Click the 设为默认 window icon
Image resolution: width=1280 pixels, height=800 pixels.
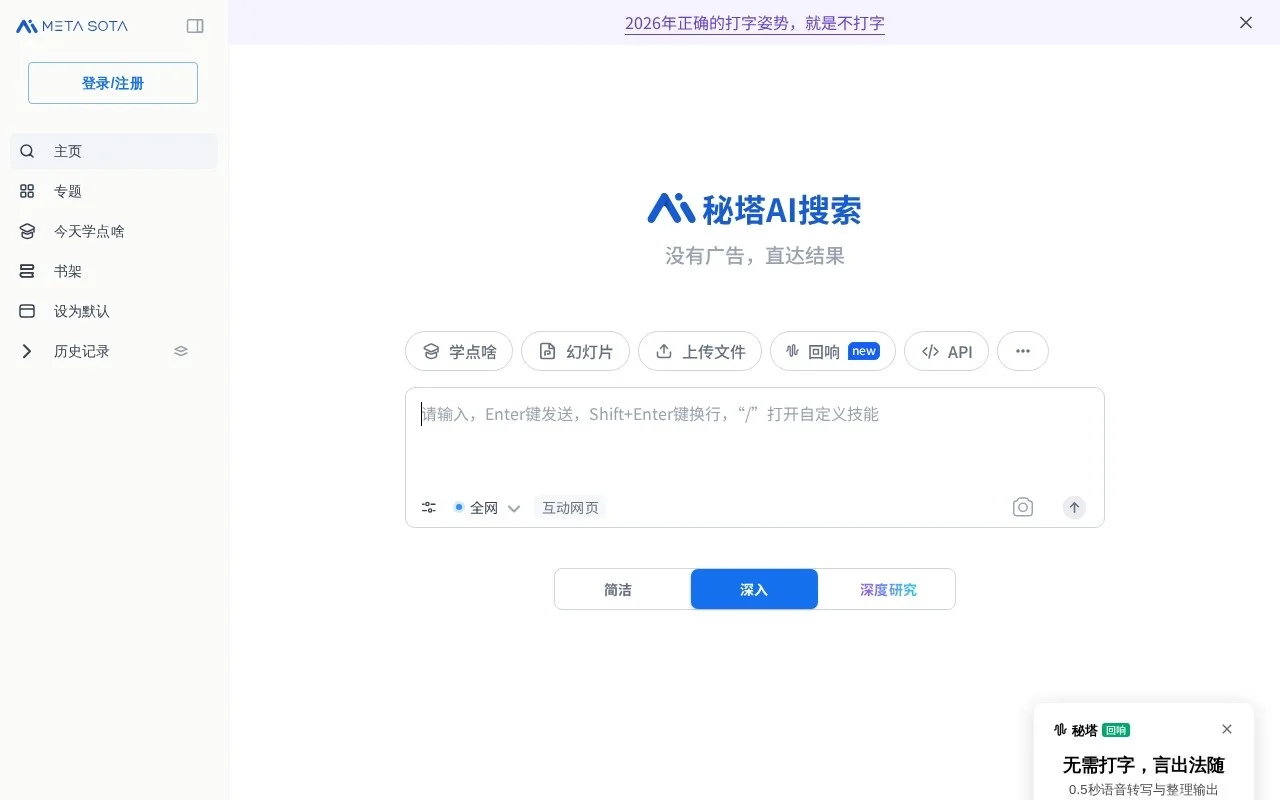27,311
